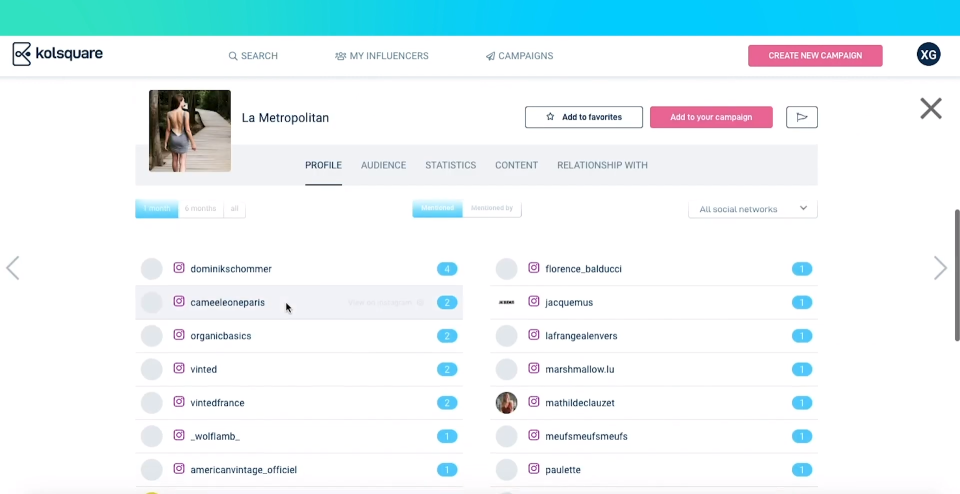Click the americanvintage_officiel account name
960x494 pixels.
pos(244,470)
